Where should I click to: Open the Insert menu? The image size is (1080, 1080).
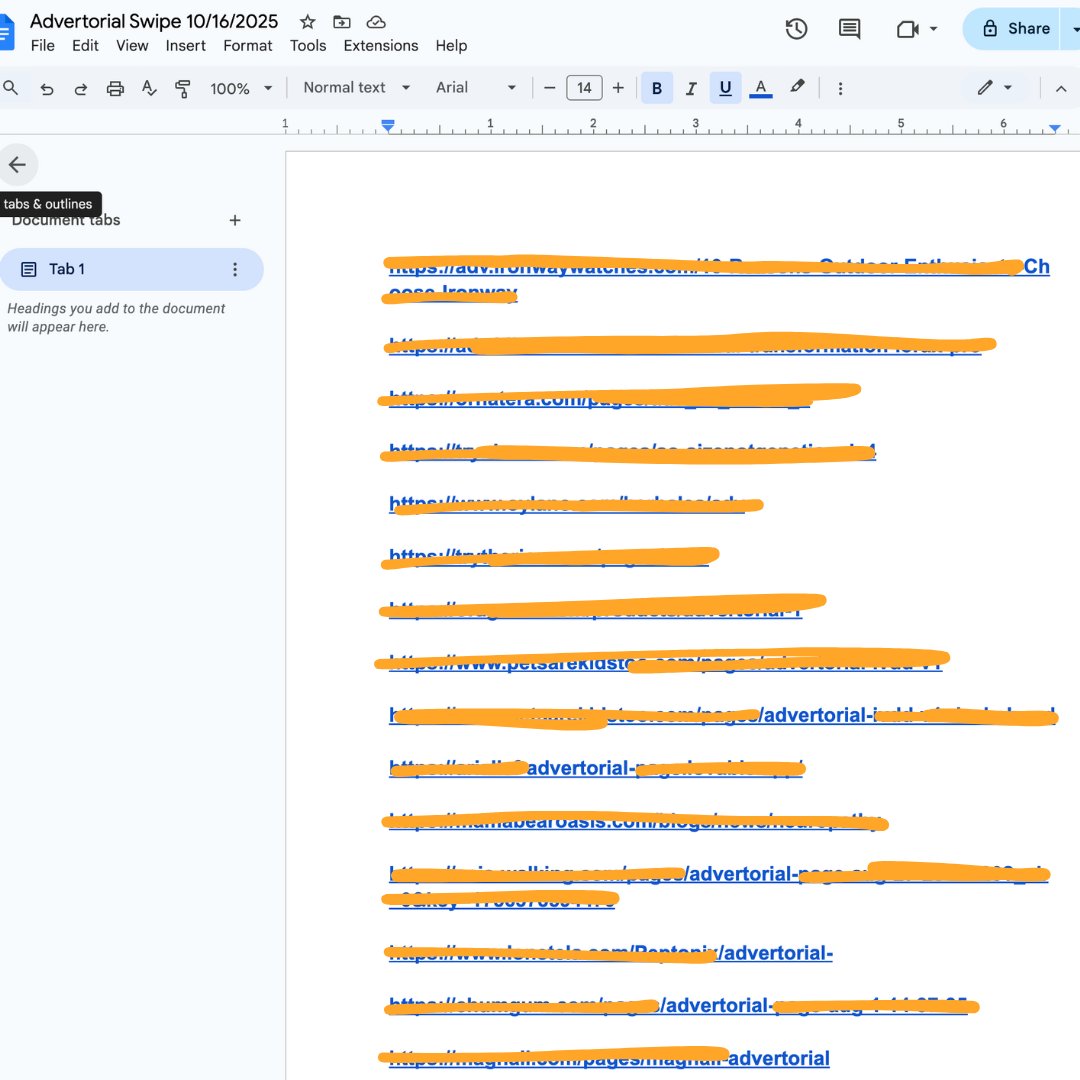185,45
